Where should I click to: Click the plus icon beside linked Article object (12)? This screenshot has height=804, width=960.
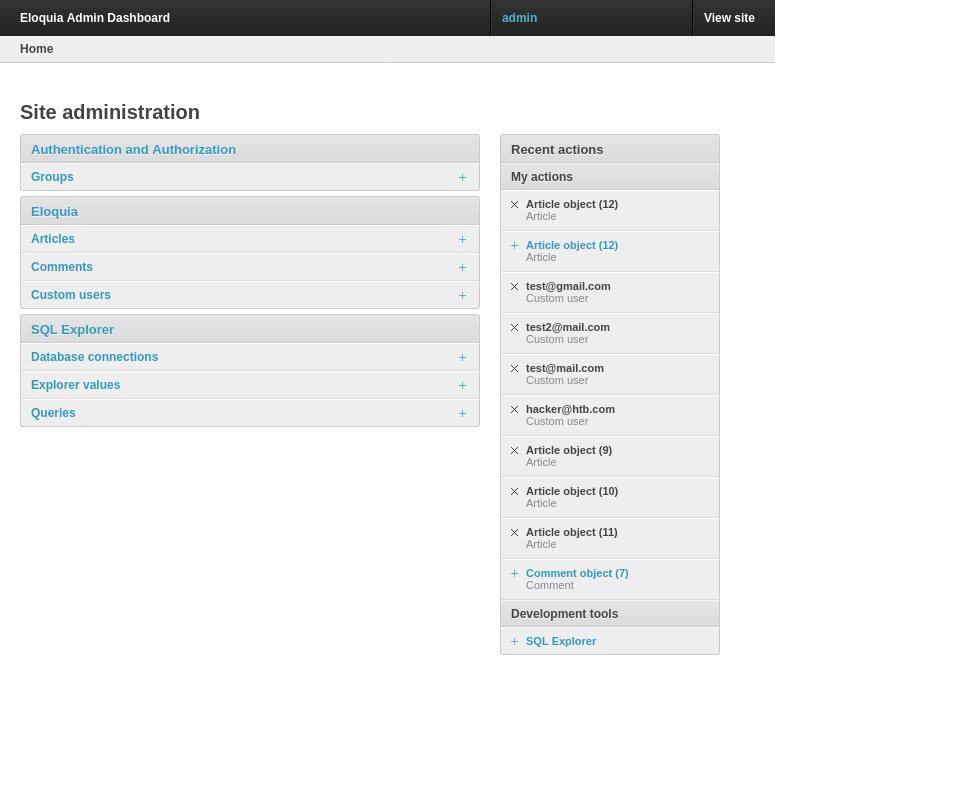pyautogui.click(x=514, y=246)
